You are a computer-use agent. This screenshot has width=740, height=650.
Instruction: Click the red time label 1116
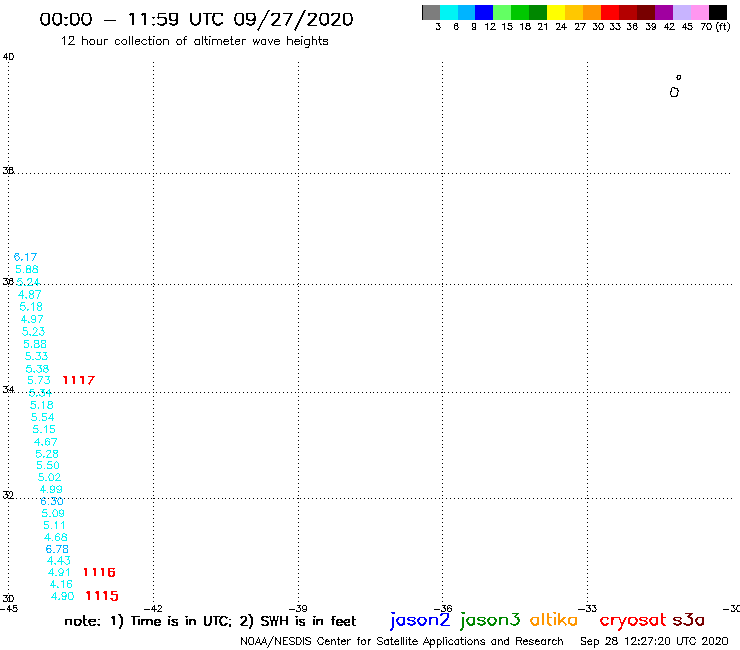[99, 572]
